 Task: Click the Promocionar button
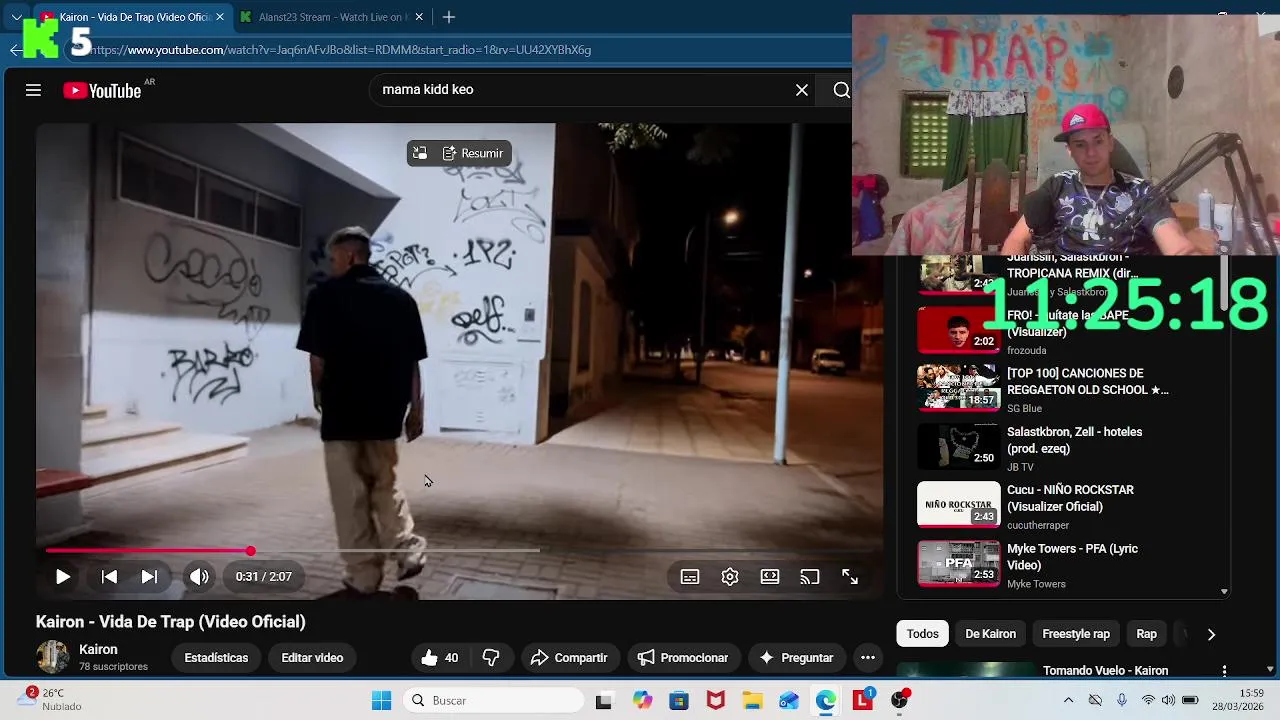683,658
